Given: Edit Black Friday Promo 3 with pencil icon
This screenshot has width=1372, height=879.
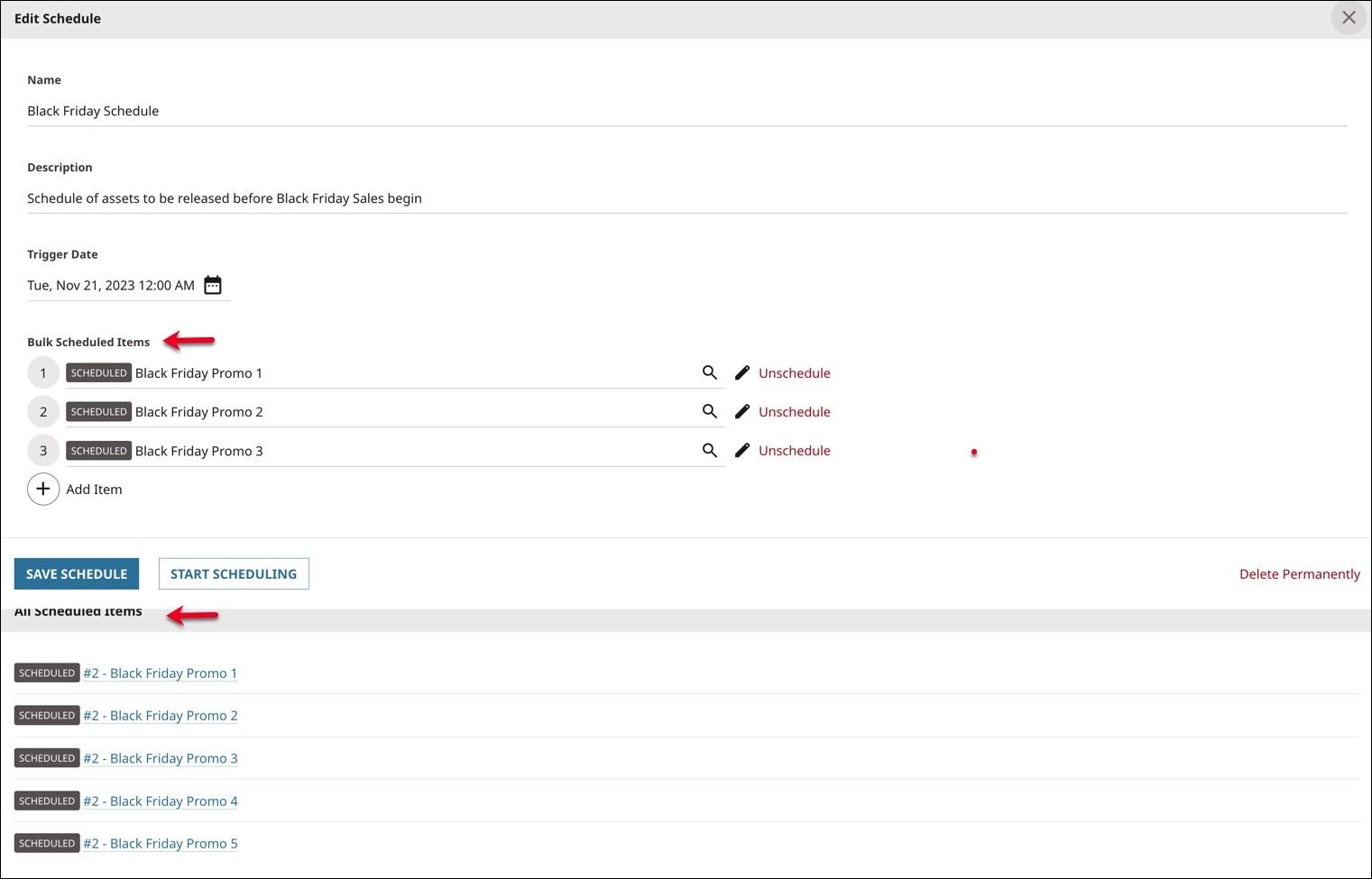Looking at the screenshot, I should point(742,450).
